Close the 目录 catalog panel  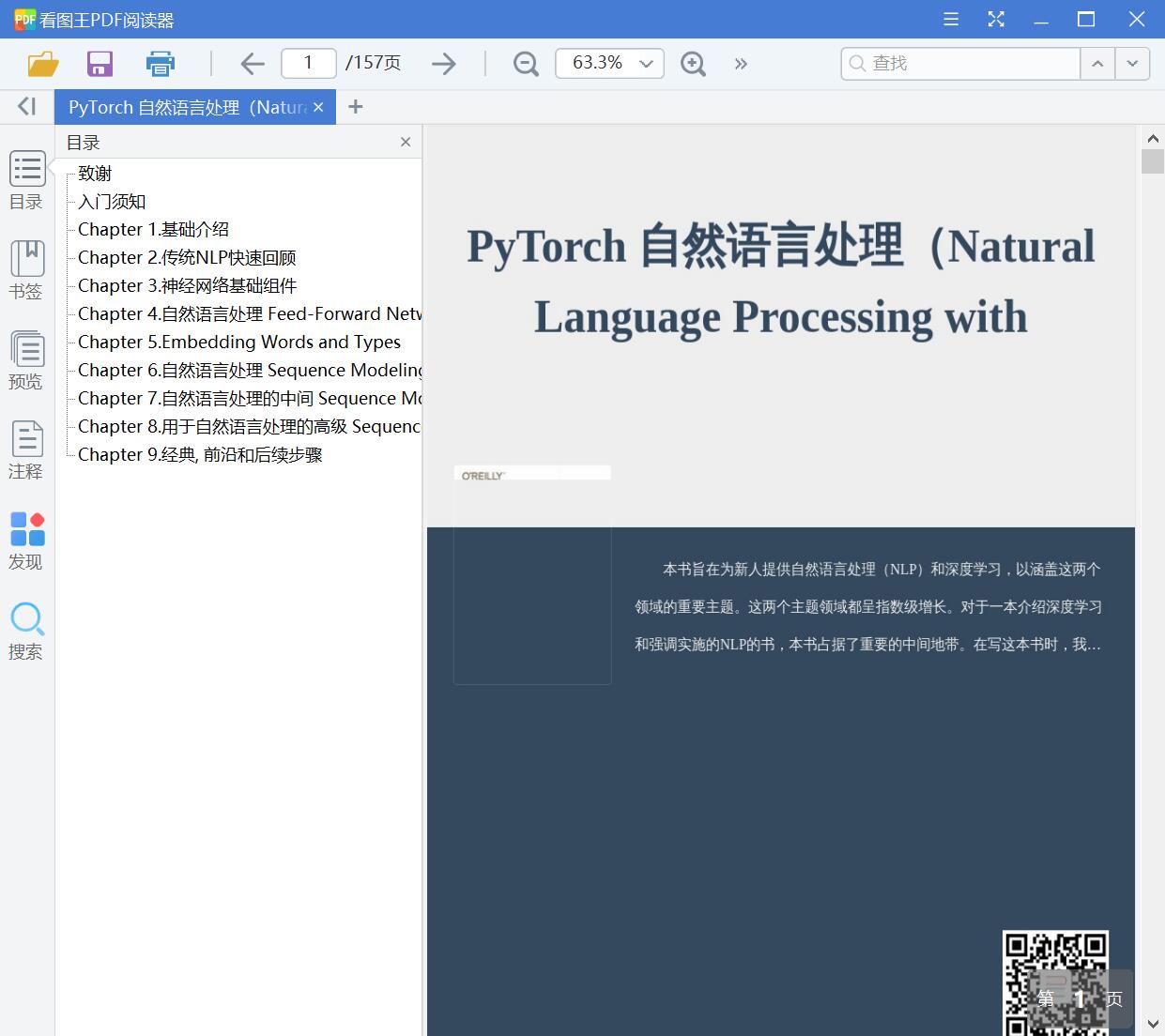[x=405, y=142]
